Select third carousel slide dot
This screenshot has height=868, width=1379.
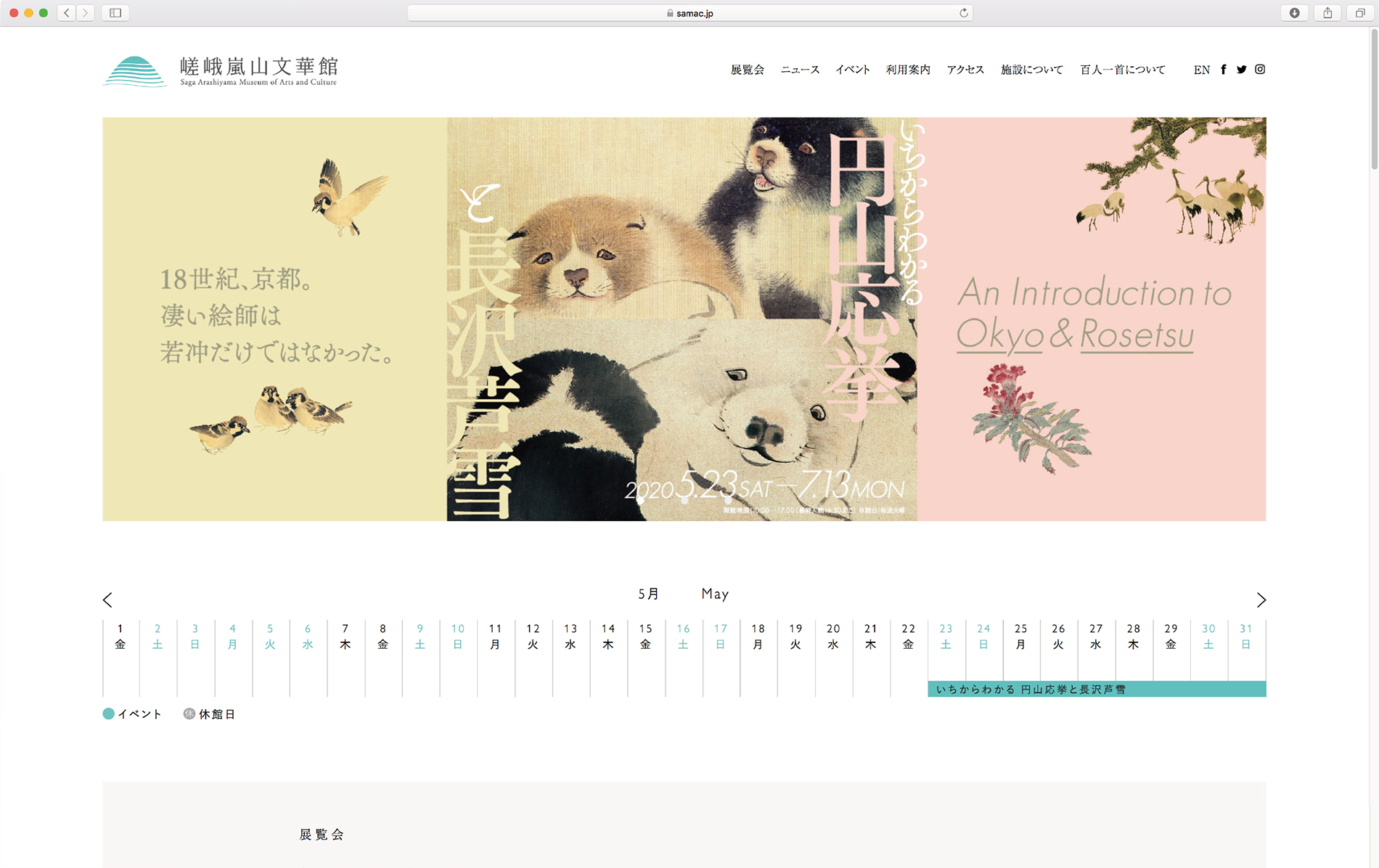pos(728,500)
